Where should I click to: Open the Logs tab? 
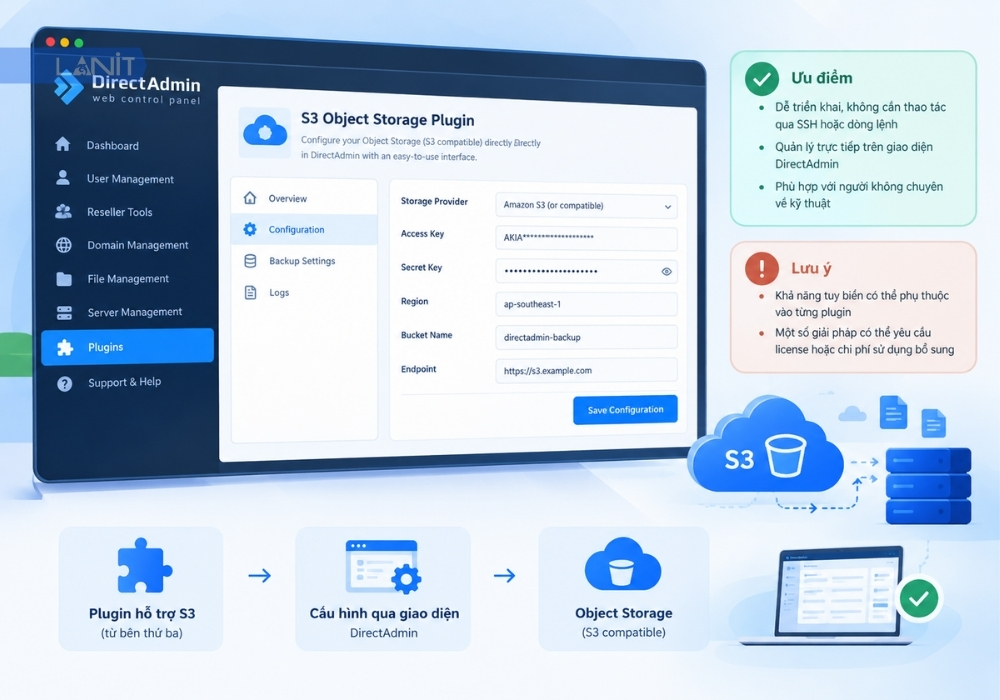304,293
